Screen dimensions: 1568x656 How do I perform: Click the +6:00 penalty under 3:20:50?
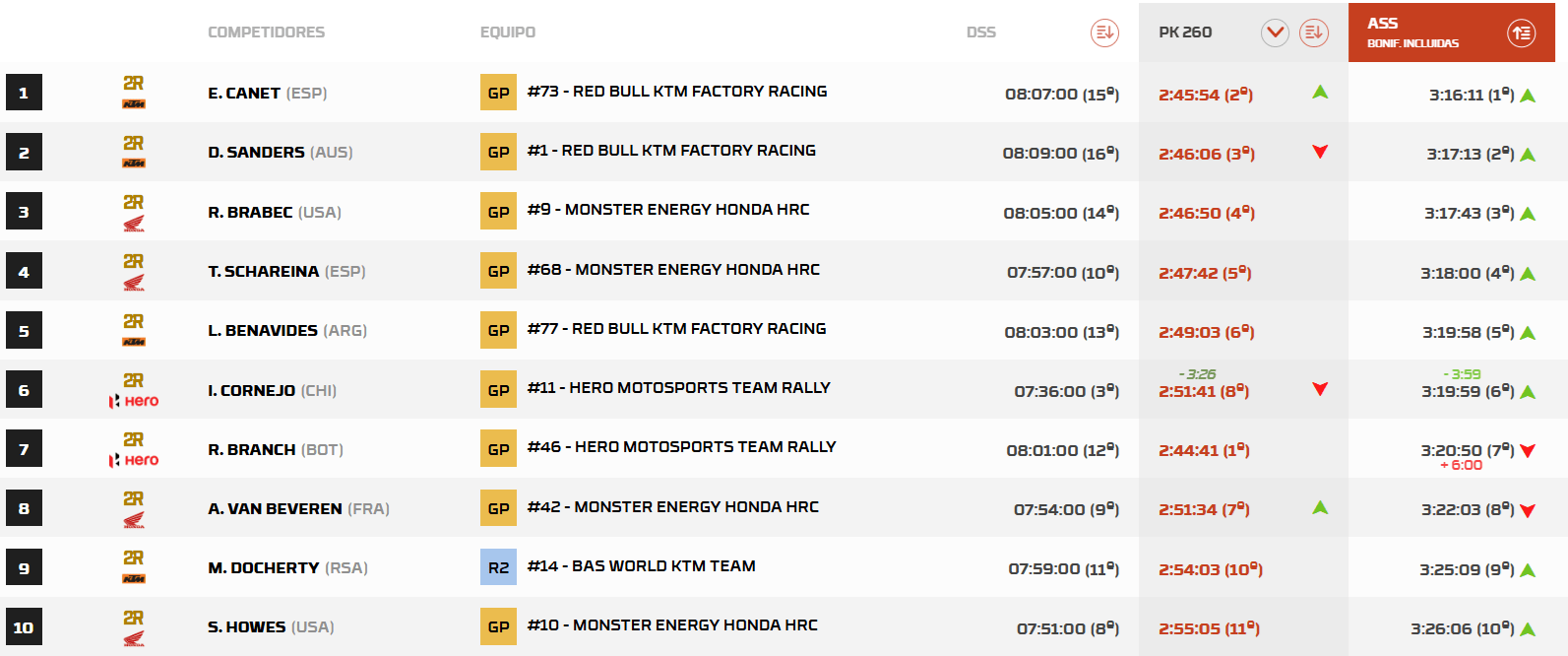point(1462,465)
